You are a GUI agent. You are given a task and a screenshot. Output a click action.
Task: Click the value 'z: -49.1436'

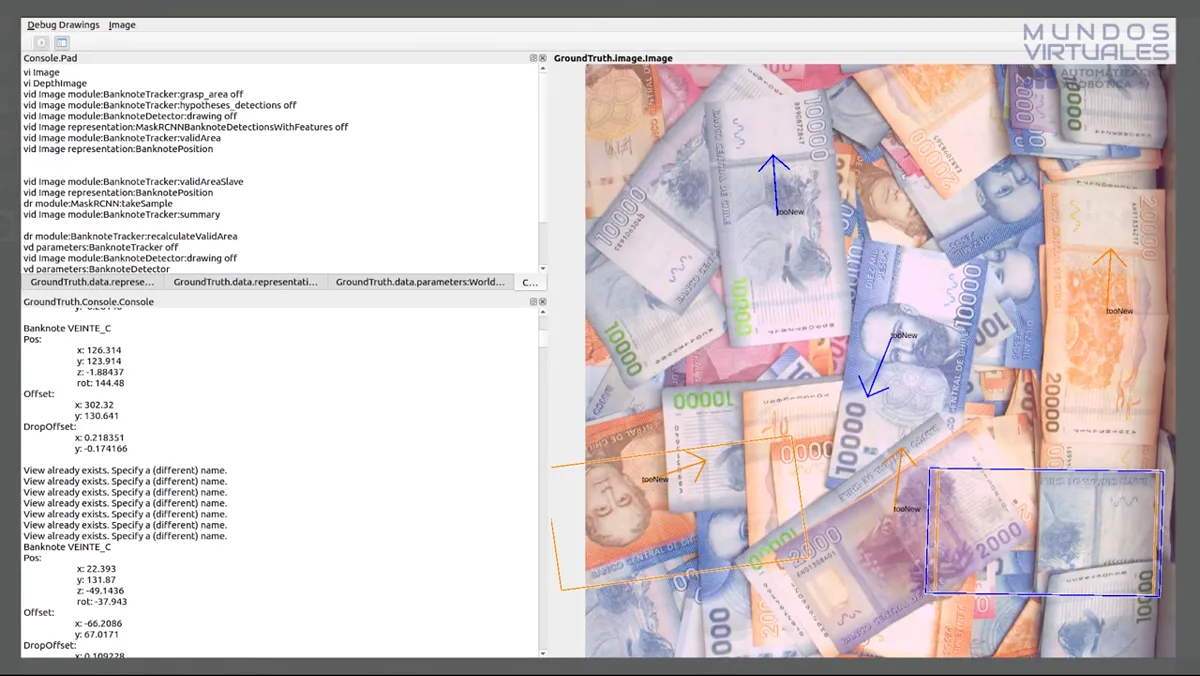(101, 591)
